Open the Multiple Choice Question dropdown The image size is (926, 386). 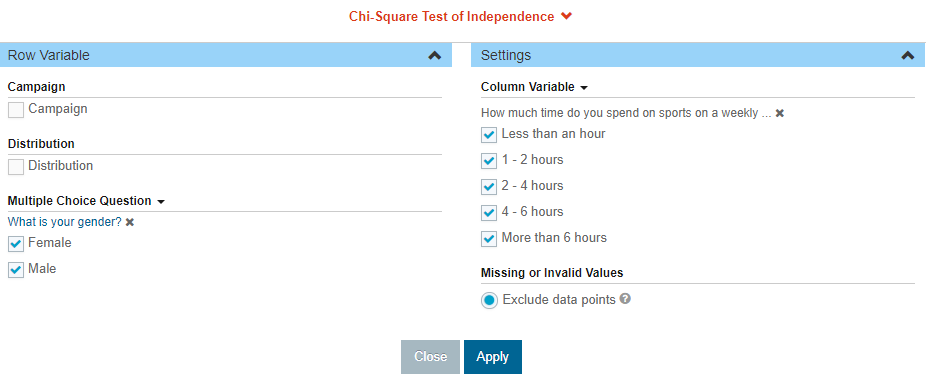tap(86, 201)
